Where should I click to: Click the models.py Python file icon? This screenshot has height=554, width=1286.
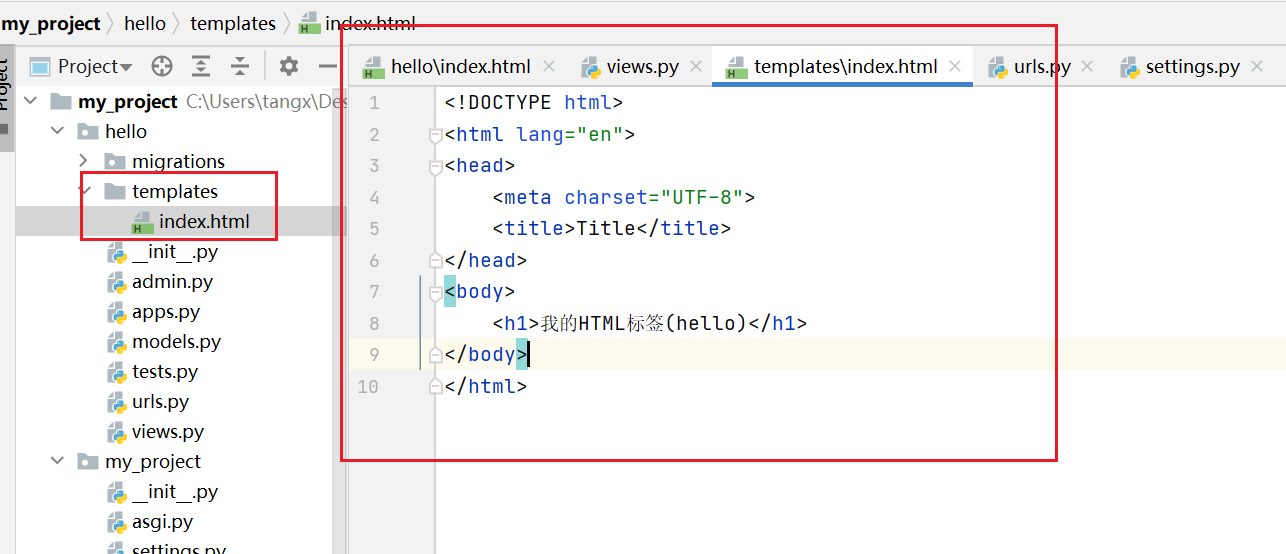(117, 342)
